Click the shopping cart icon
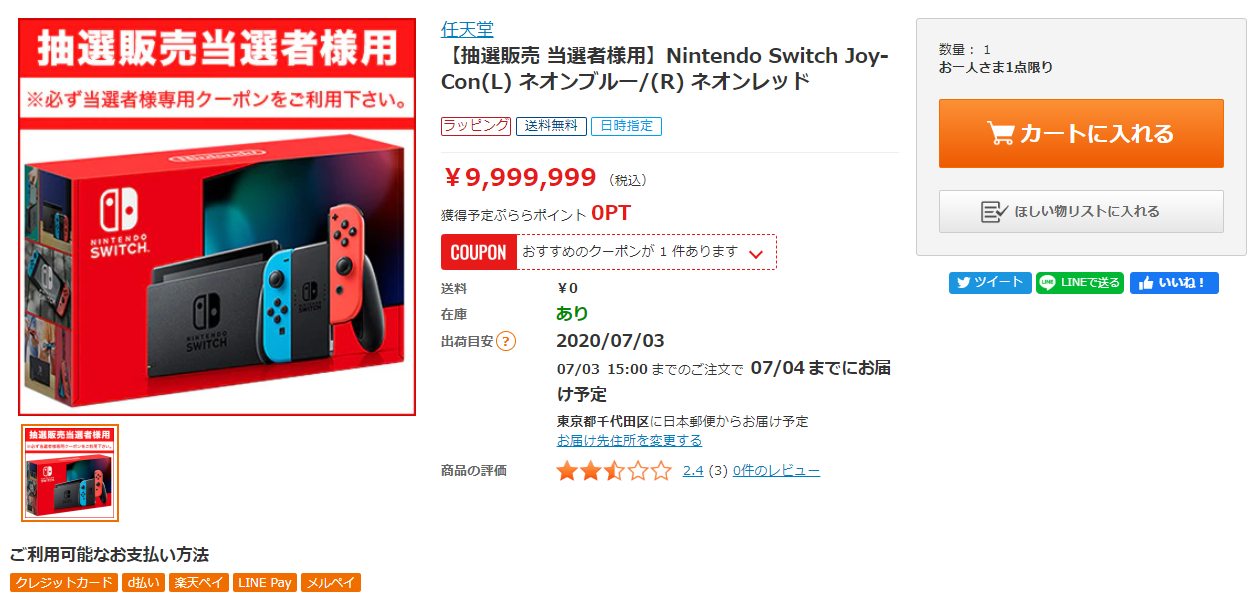The image size is (1259, 604). pos(1000,133)
